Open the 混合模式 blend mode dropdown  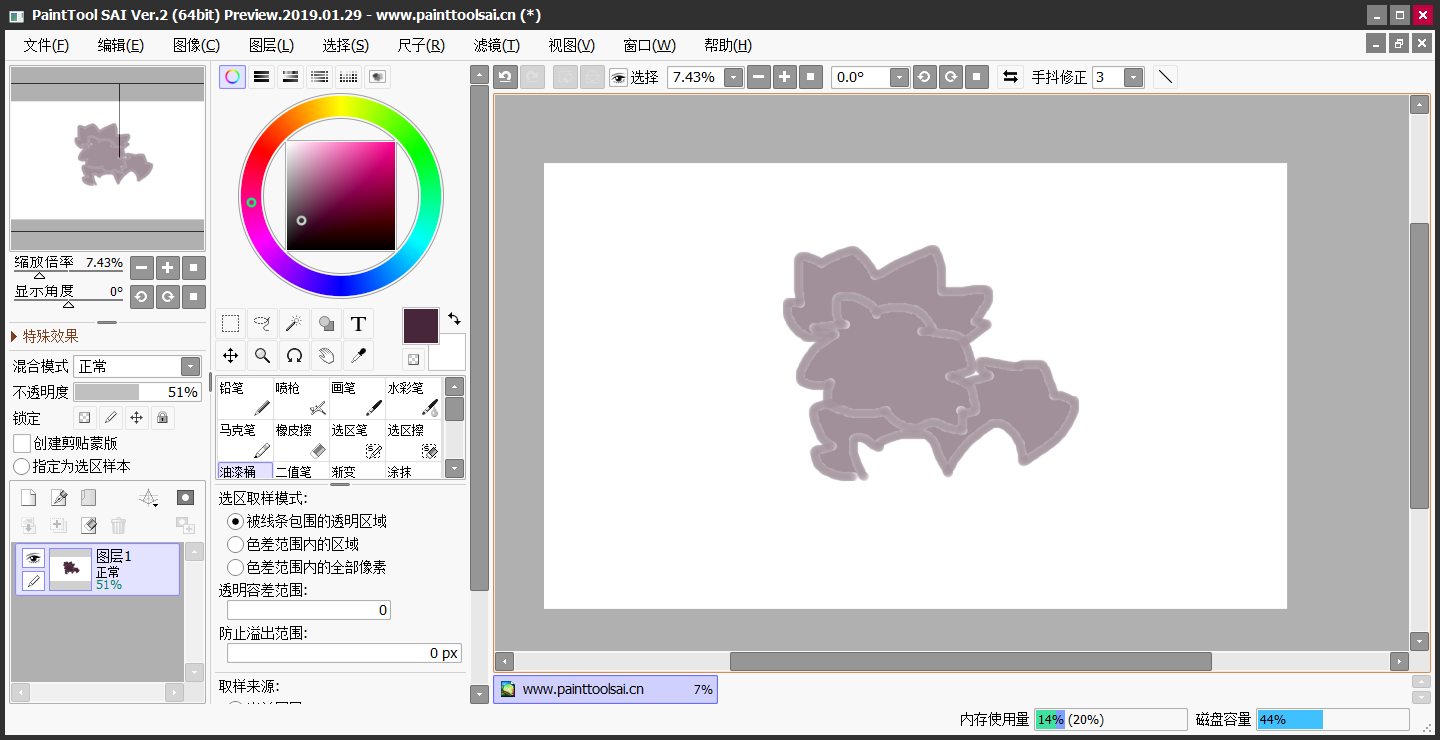[x=190, y=366]
